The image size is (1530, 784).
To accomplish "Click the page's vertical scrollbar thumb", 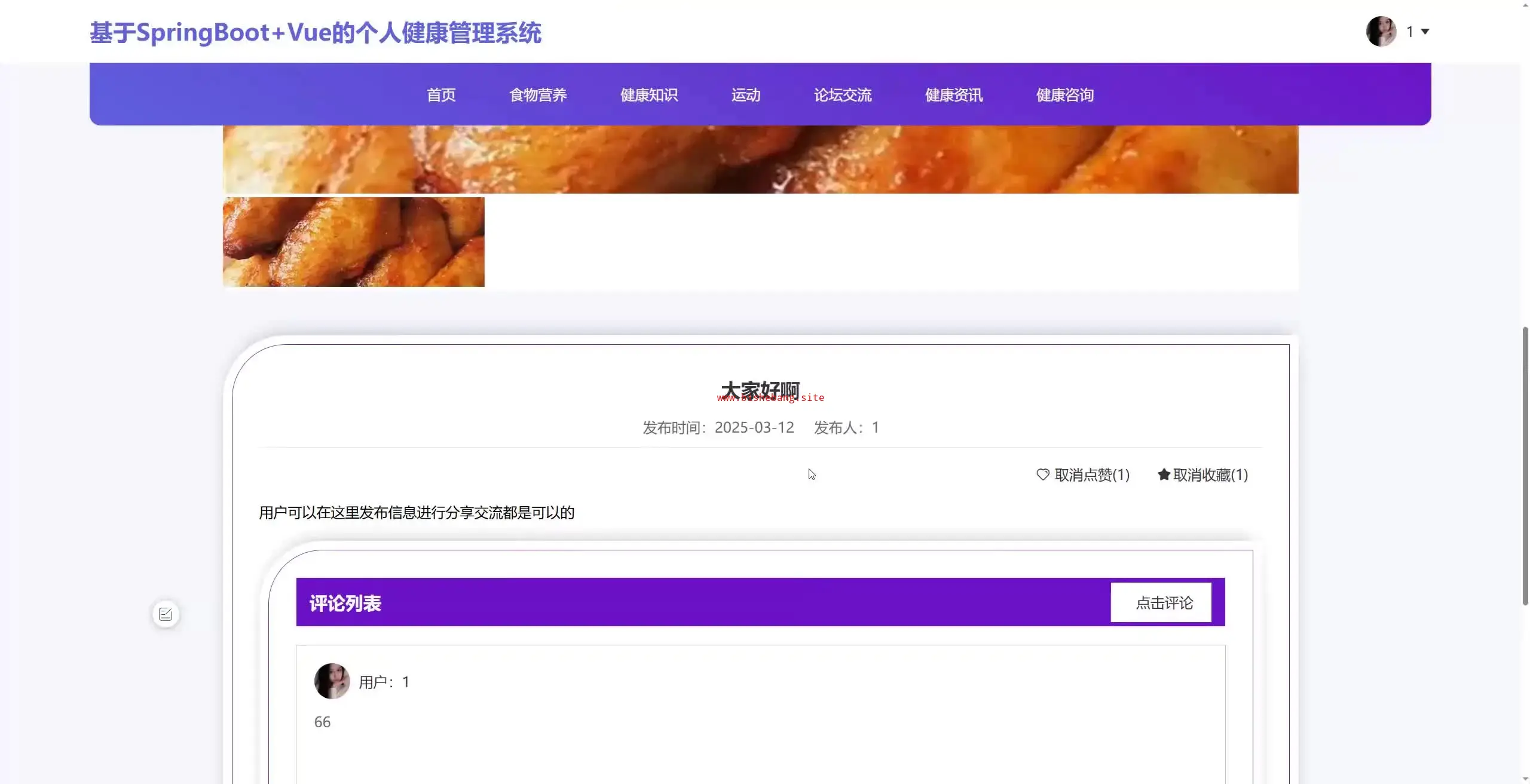I will (1525, 466).
